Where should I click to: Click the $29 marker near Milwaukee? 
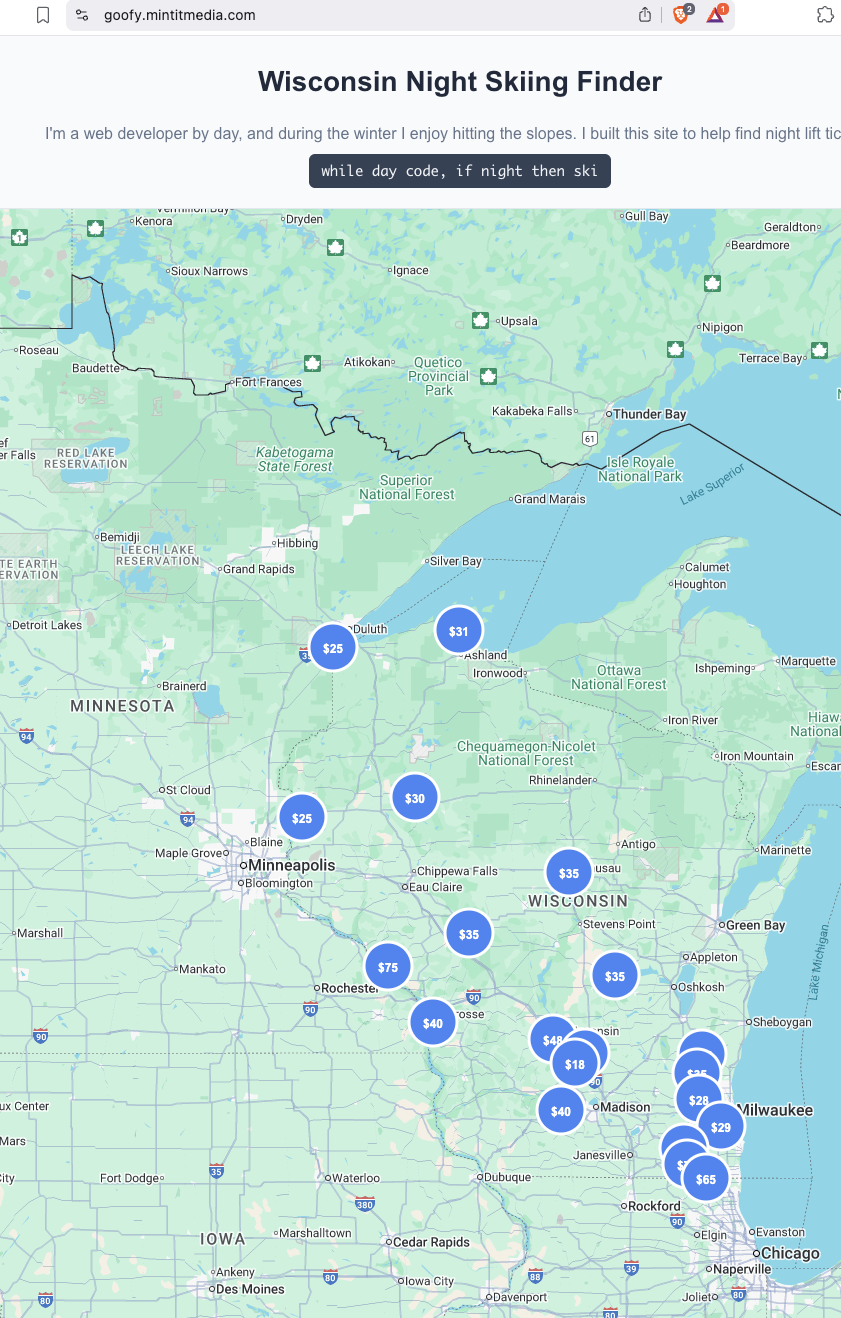tap(721, 1127)
